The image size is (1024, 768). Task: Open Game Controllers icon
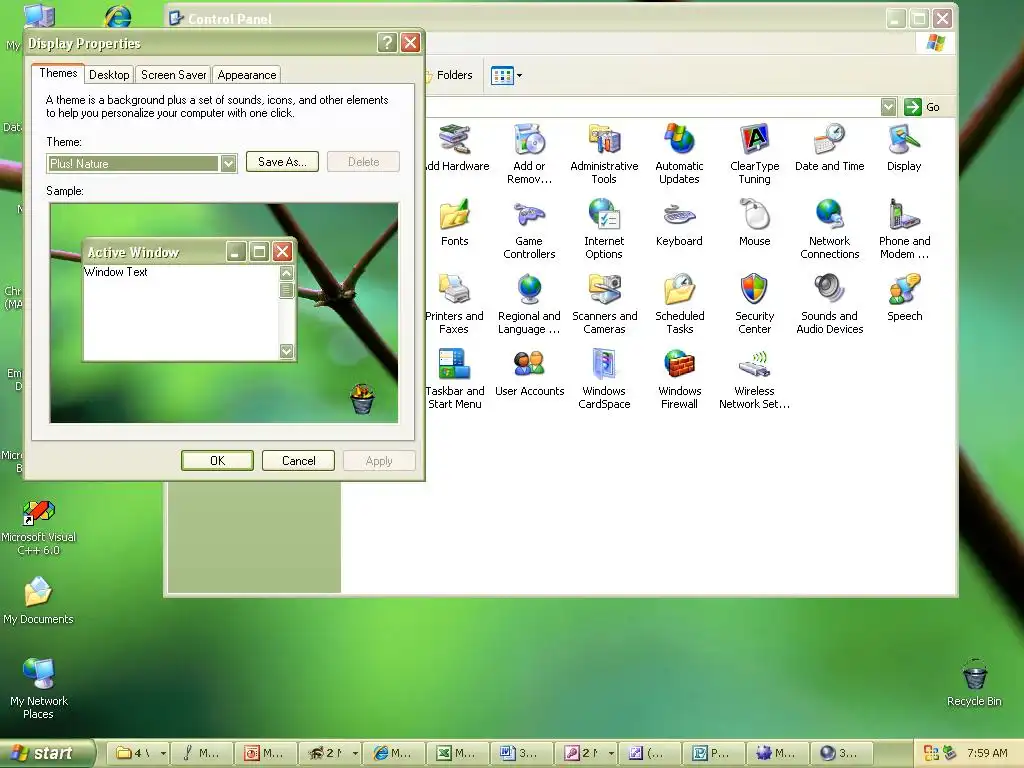click(529, 229)
